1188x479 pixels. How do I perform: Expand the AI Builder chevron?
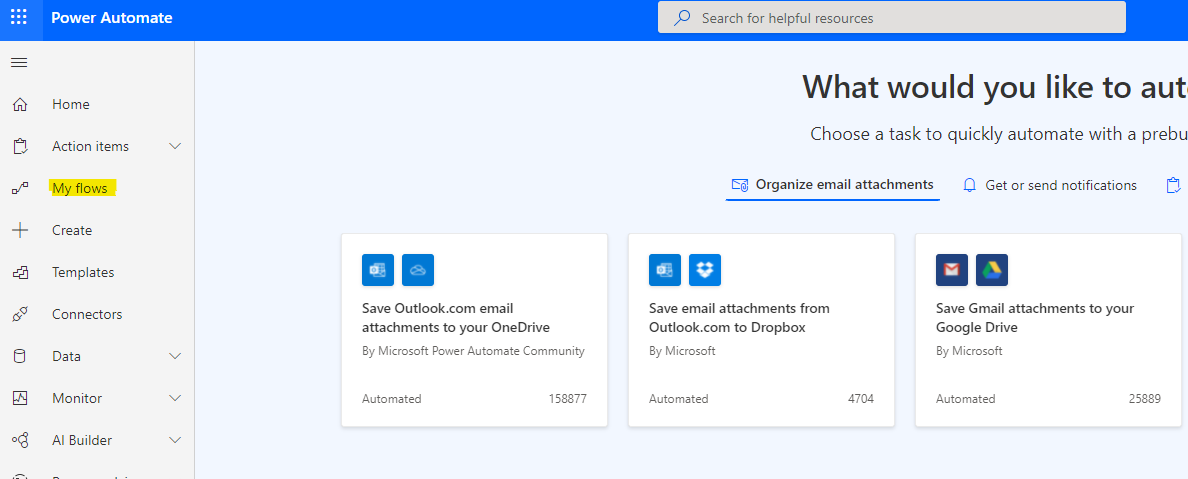pos(175,440)
